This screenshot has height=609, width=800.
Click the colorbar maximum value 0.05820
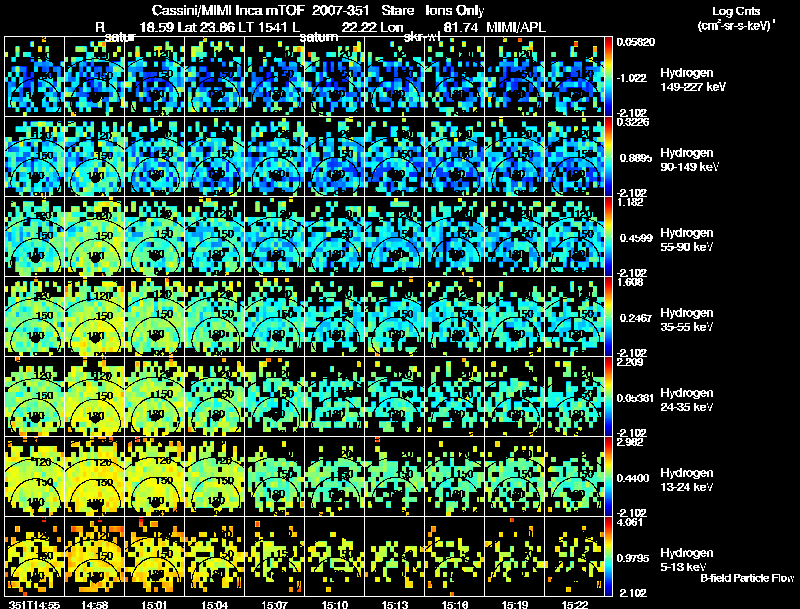(x=635, y=42)
